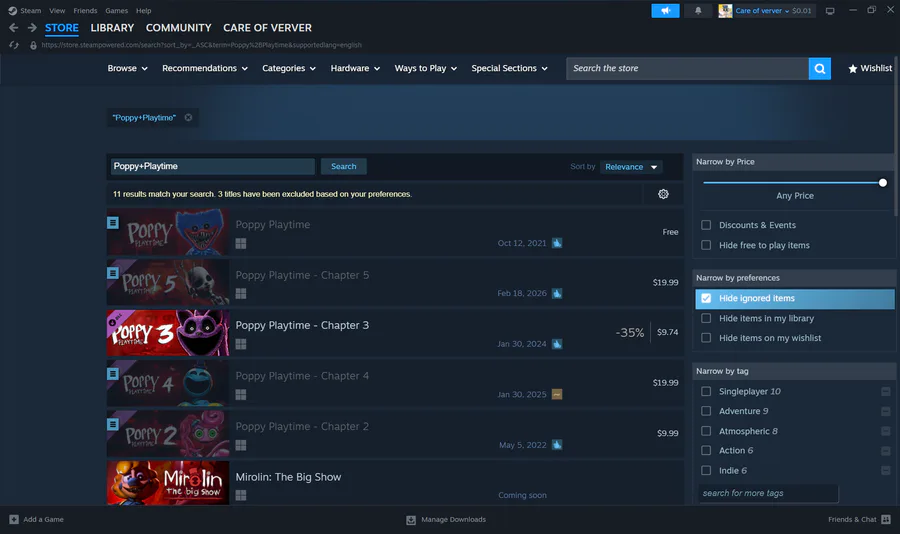Open the Care of verver account dropdown
This screenshot has width=900, height=534.
[x=773, y=10]
